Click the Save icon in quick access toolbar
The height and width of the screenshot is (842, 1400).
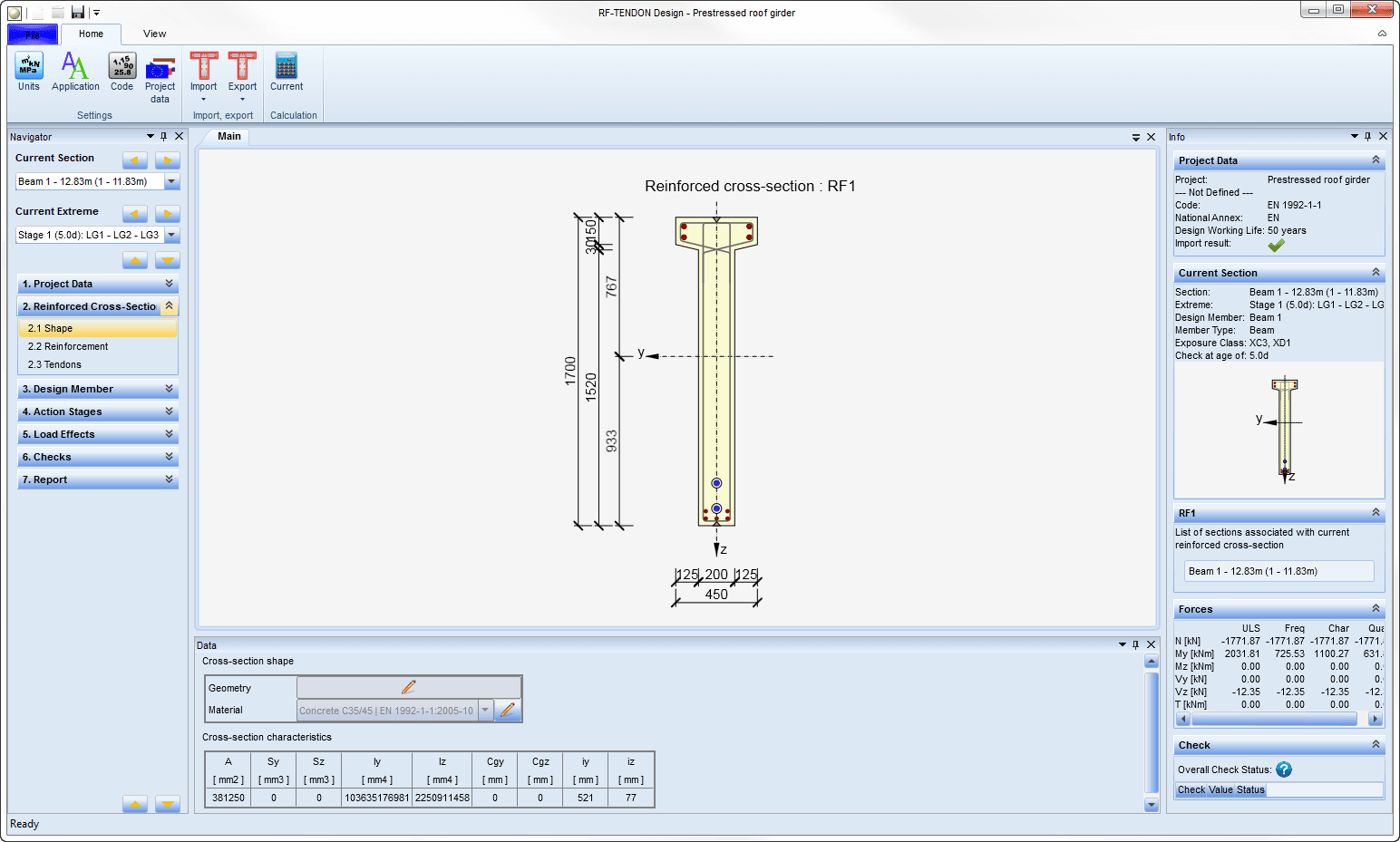78,12
